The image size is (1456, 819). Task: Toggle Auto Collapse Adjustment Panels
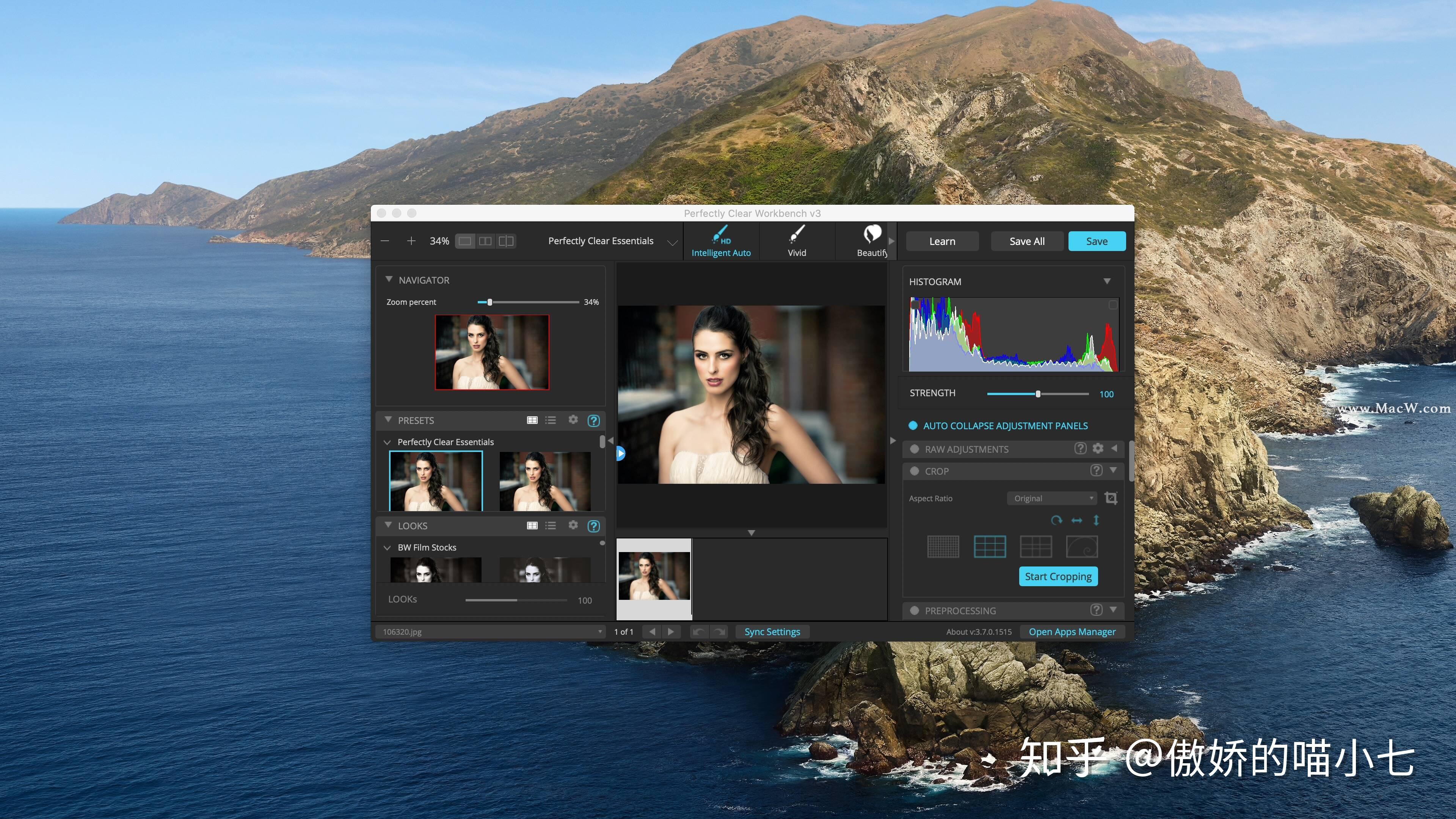[x=913, y=425]
